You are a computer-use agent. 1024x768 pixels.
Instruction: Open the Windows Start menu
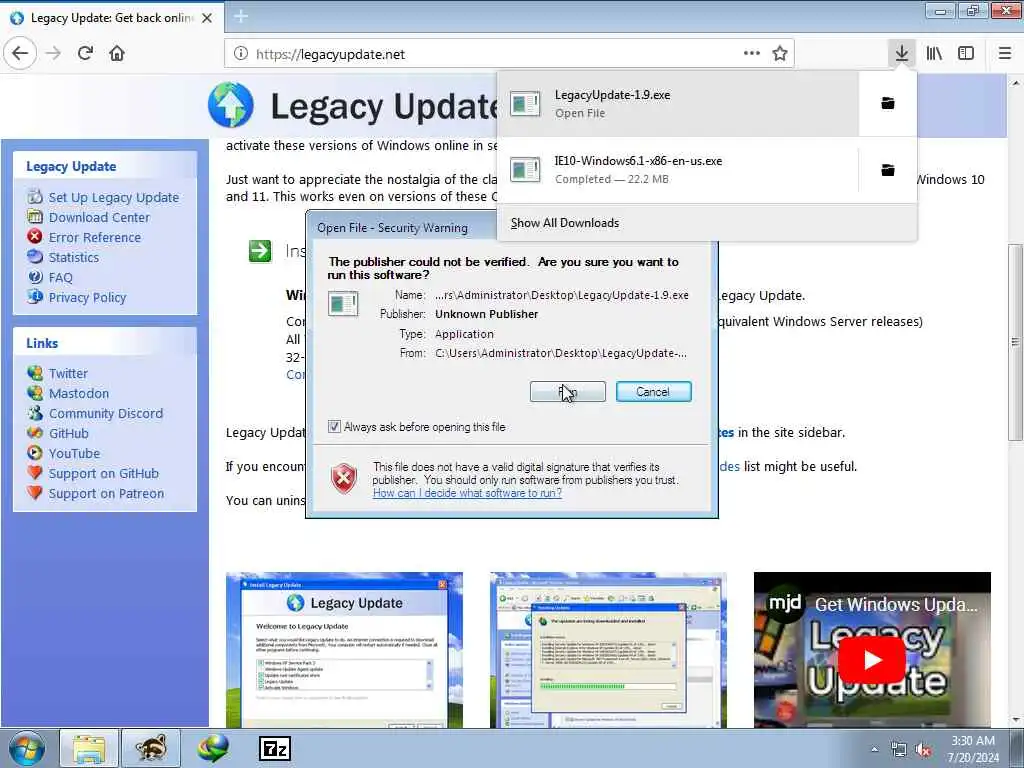tap(27, 748)
